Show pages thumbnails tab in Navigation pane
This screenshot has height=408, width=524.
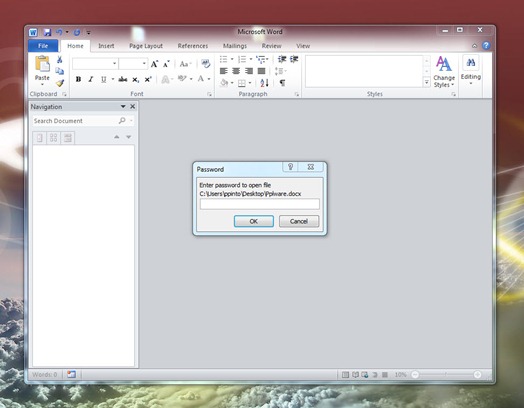[x=53, y=138]
